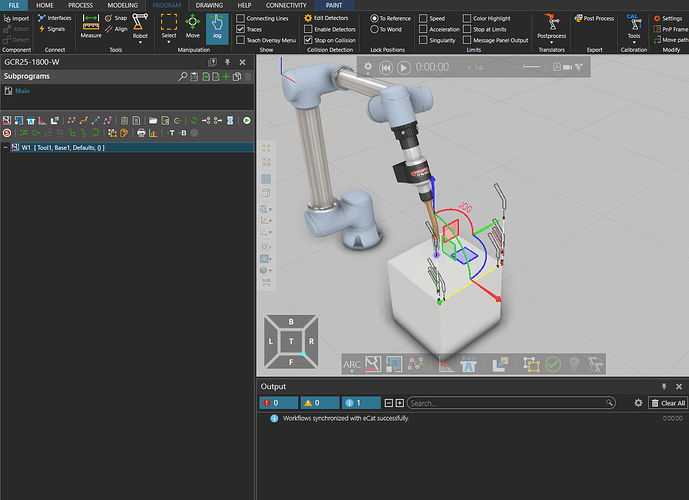
Task: Select To World radio button
Action: coord(374,29)
